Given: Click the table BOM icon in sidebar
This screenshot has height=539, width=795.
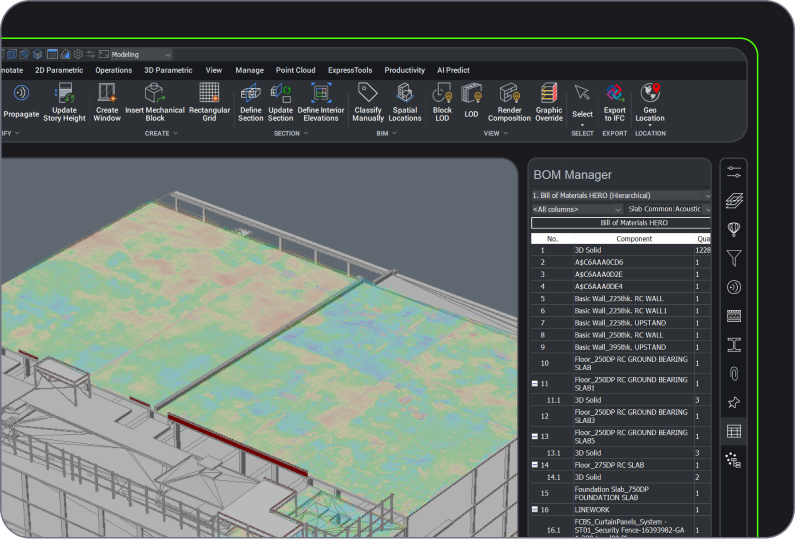Looking at the screenshot, I should pos(734,431).
